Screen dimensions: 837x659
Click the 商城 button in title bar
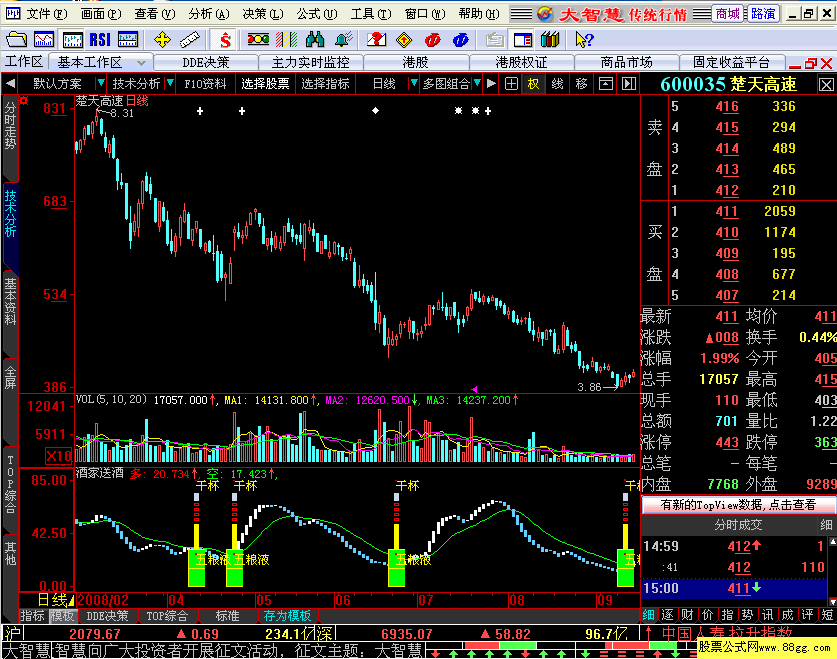(728, 13)
